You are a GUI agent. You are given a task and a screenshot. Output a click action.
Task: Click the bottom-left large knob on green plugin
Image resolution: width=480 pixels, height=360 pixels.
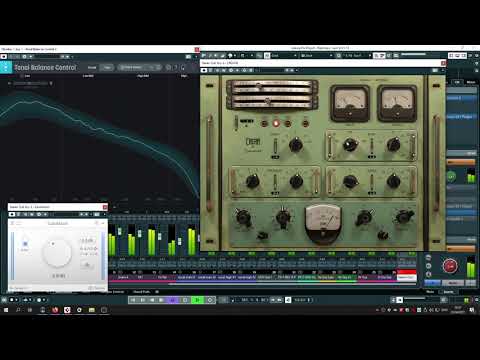pos(243,217)
